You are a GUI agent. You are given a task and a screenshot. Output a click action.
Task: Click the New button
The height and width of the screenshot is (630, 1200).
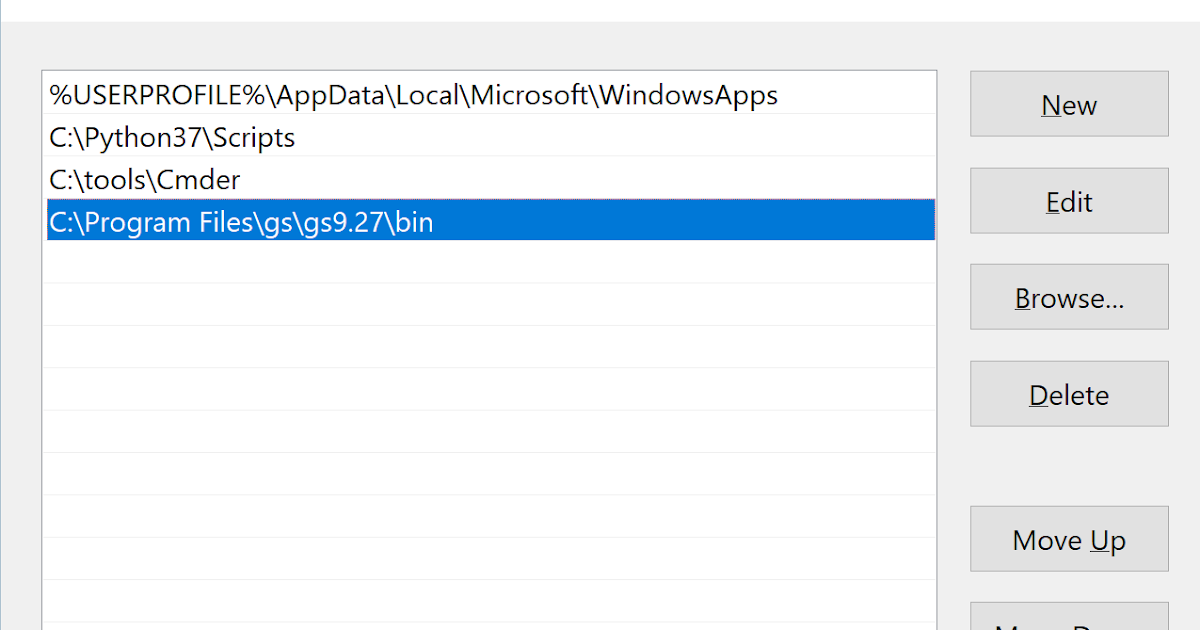[1068, 104]
